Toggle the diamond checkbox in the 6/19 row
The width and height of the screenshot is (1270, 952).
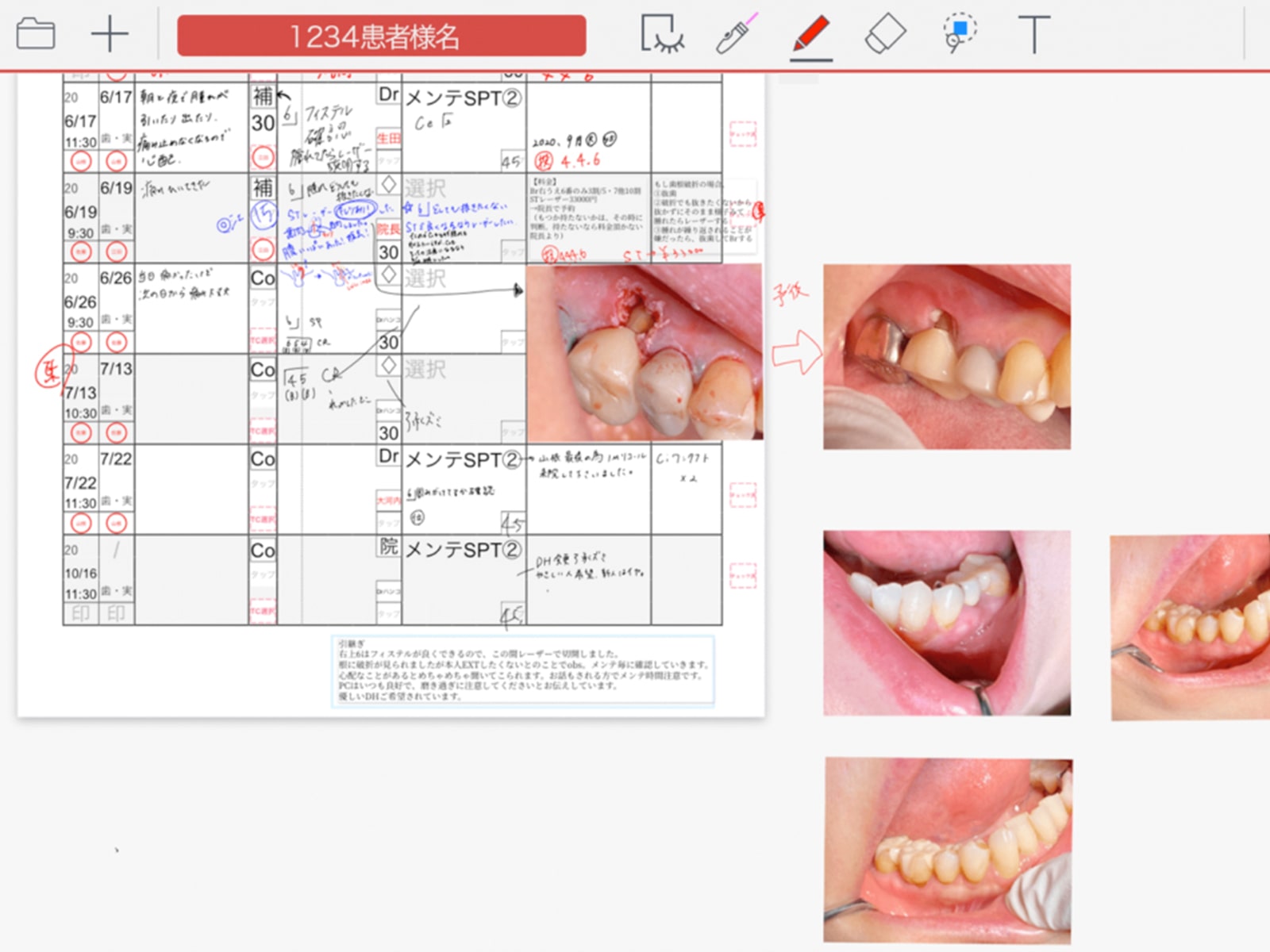click(x=388, y=185)
